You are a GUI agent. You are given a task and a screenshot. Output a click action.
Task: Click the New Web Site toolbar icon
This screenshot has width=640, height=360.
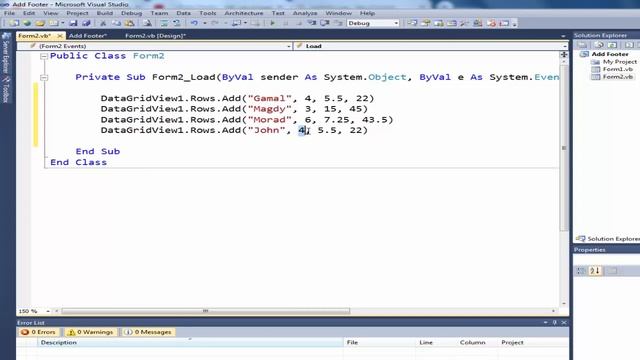(27, 23)
